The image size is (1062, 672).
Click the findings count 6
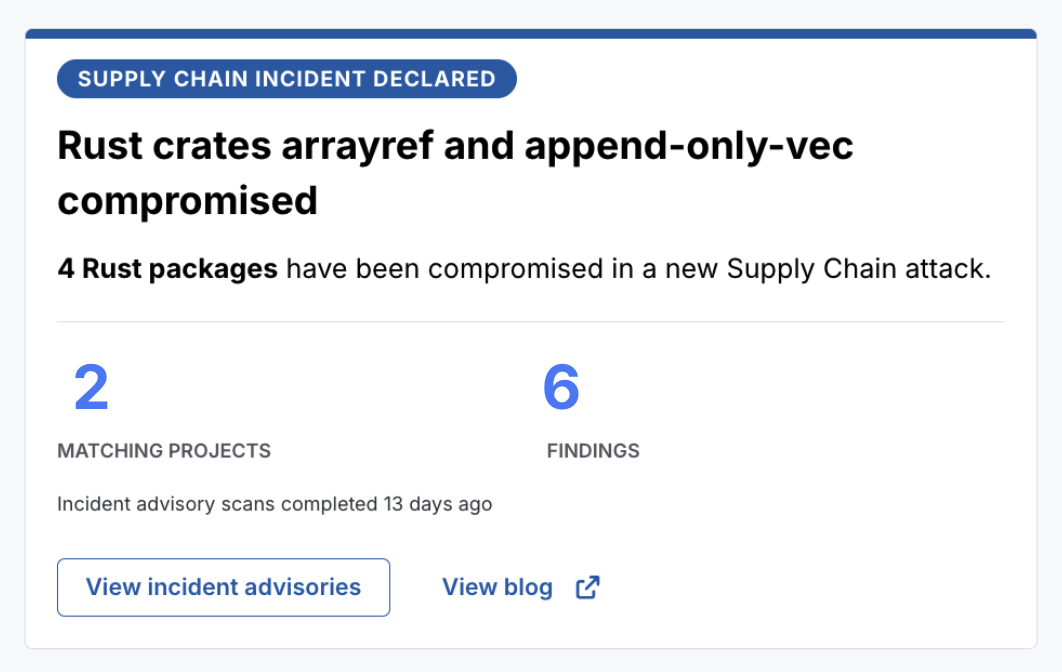click(x=561, y=387)
